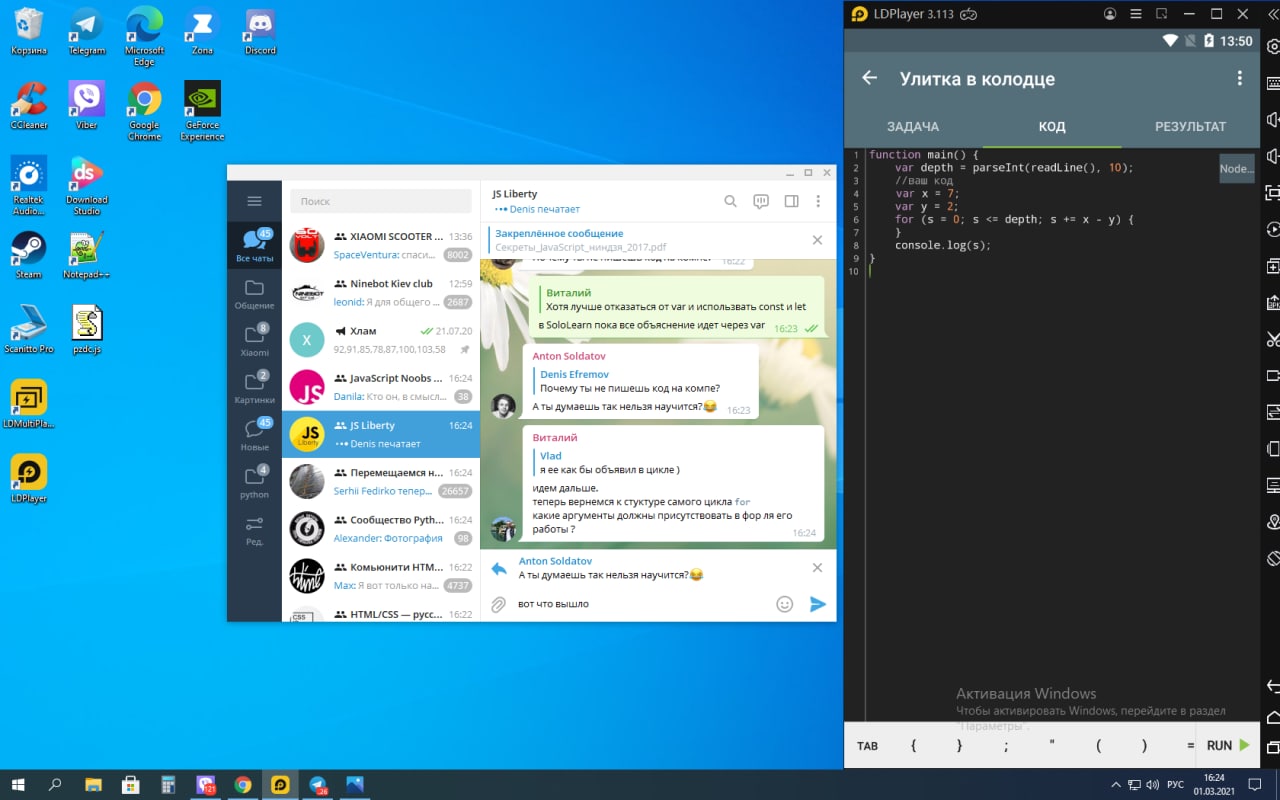This screenshot has height=800, width=1280.
Task: Click the scissors screenshot icon in LDPlayer toolbar
Action: click(1272, 339)
